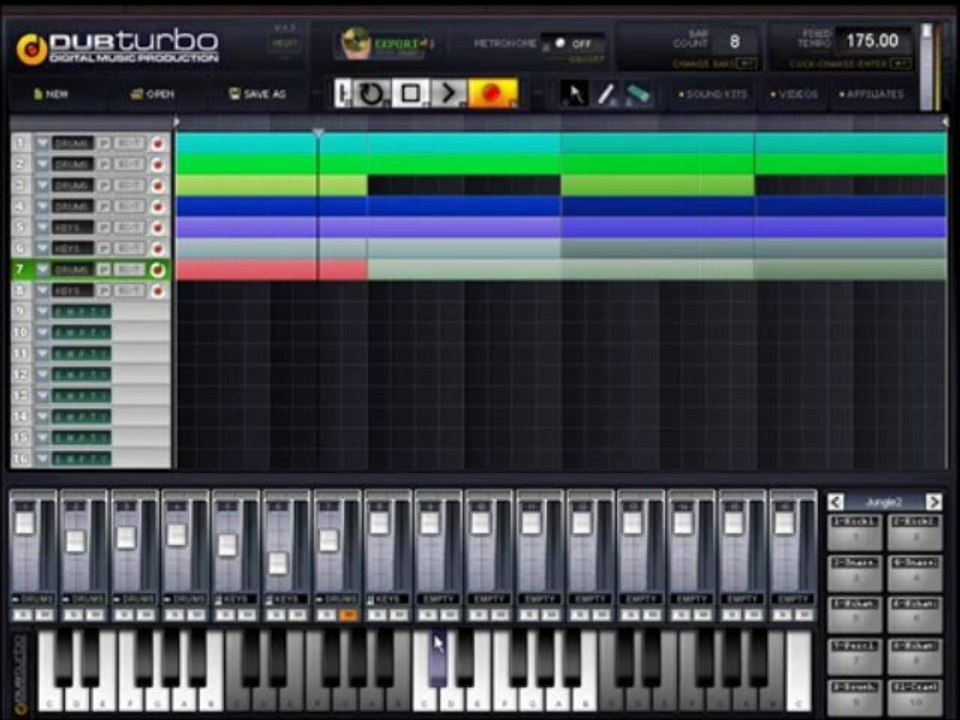Open track 4 dropdown arrow
This screenshot has width=960, height=720.
pos(42,207)
